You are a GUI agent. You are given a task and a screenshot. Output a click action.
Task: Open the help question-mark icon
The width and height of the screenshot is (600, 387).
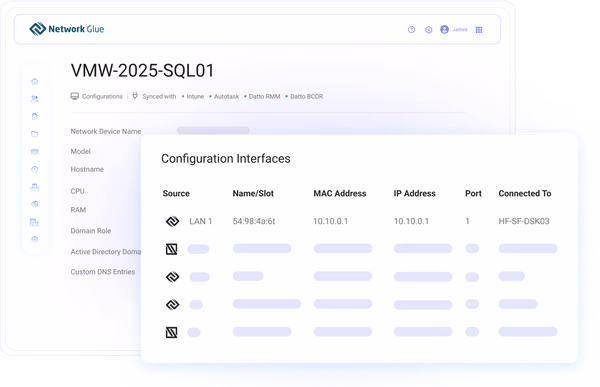coord(411,29)
